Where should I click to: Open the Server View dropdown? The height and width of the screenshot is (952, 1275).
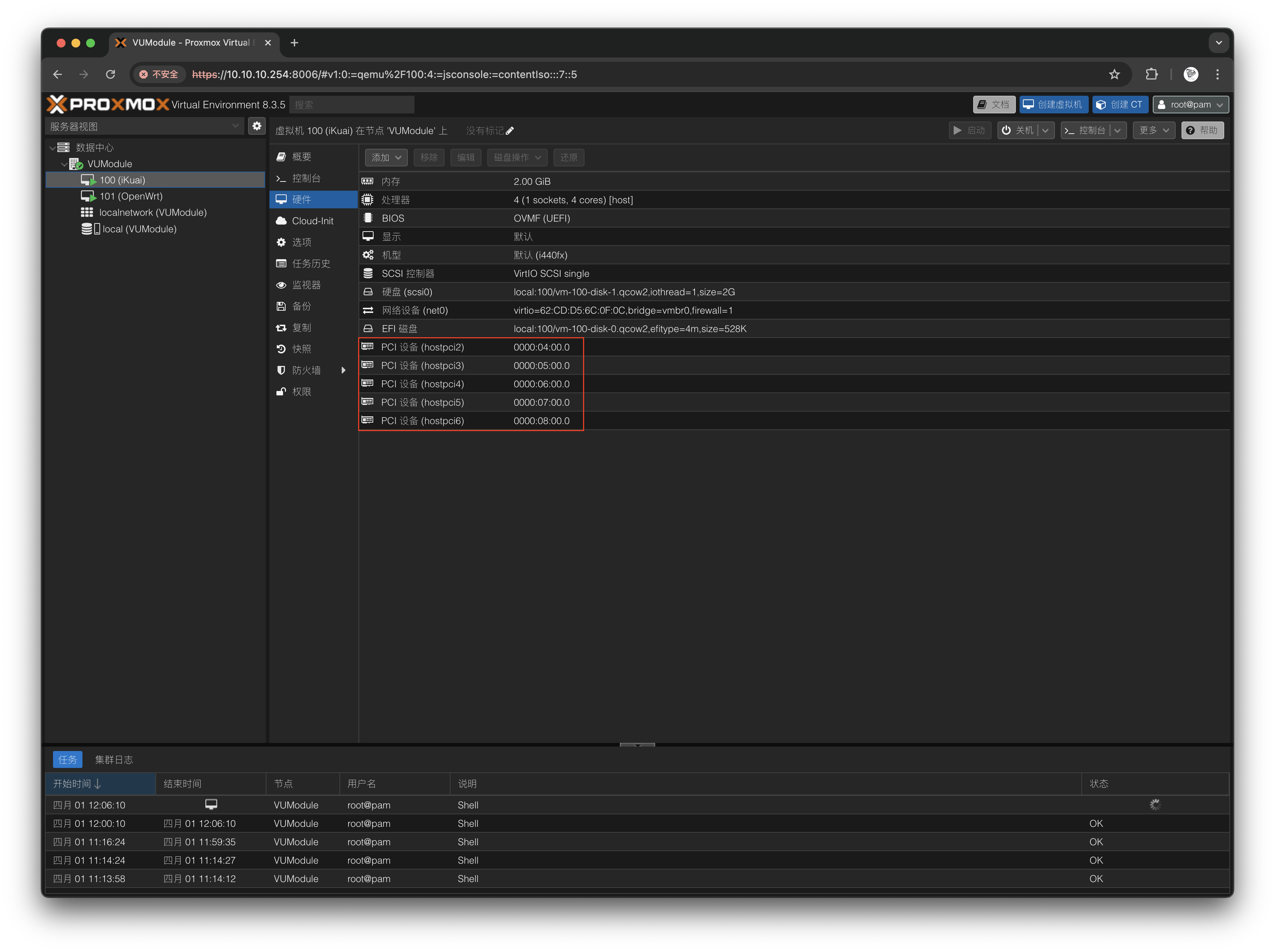click(144, 126)
